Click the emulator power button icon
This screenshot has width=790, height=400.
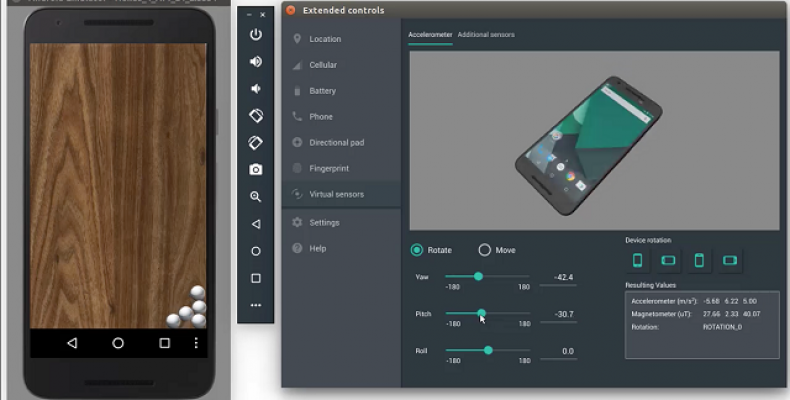[256, 34]
